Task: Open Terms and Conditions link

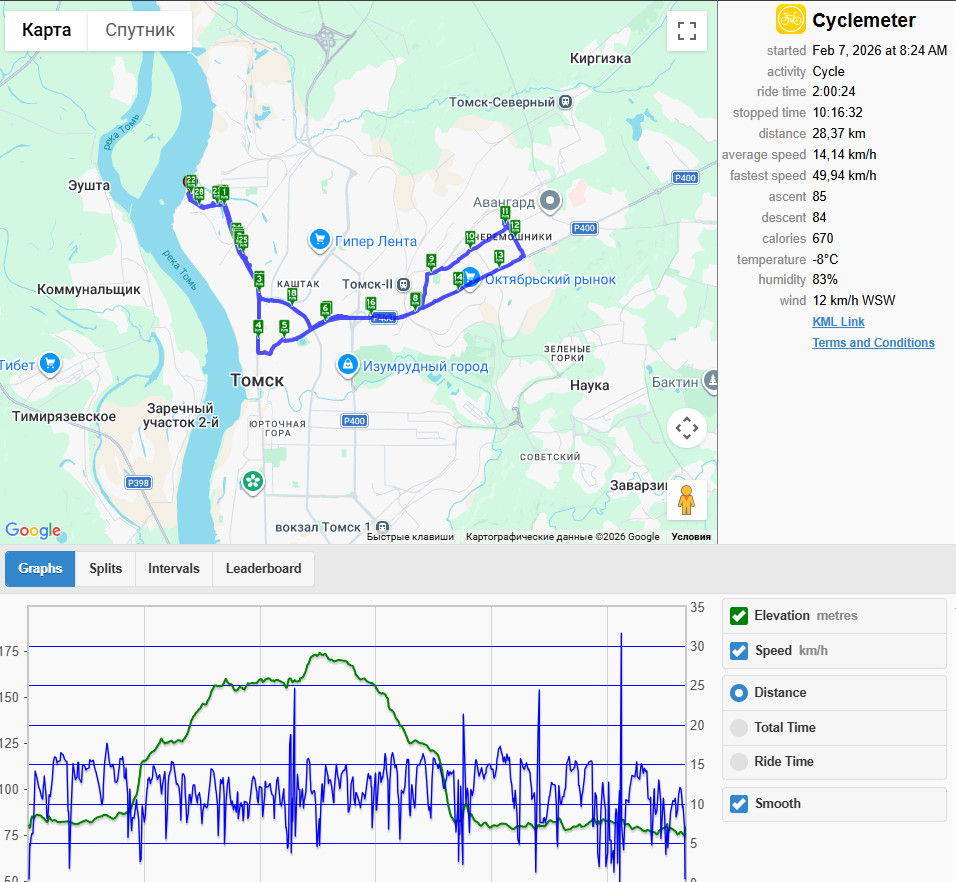Action: click(873, 343)
